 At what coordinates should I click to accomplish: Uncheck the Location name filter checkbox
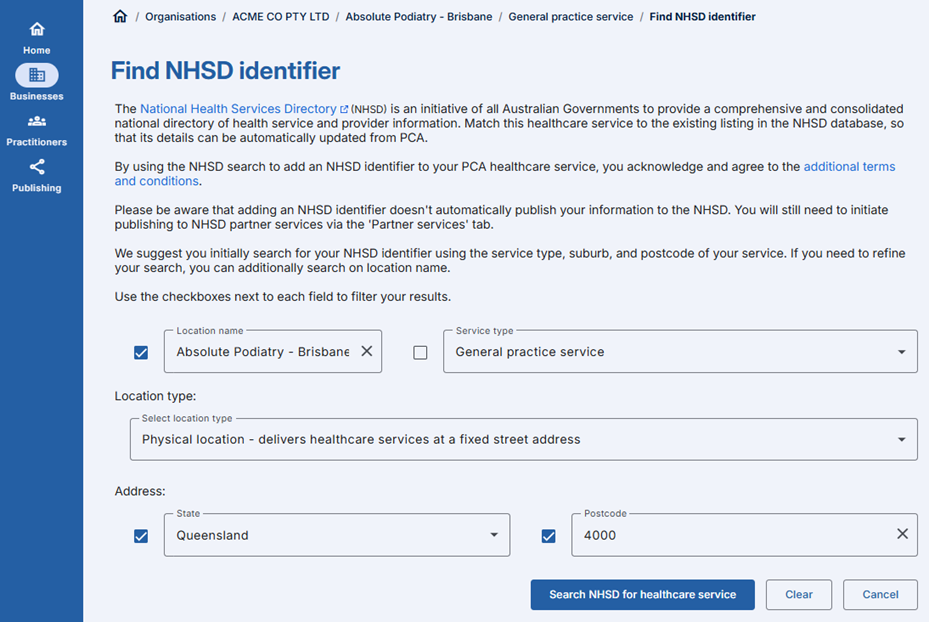[x=141, y=351]
